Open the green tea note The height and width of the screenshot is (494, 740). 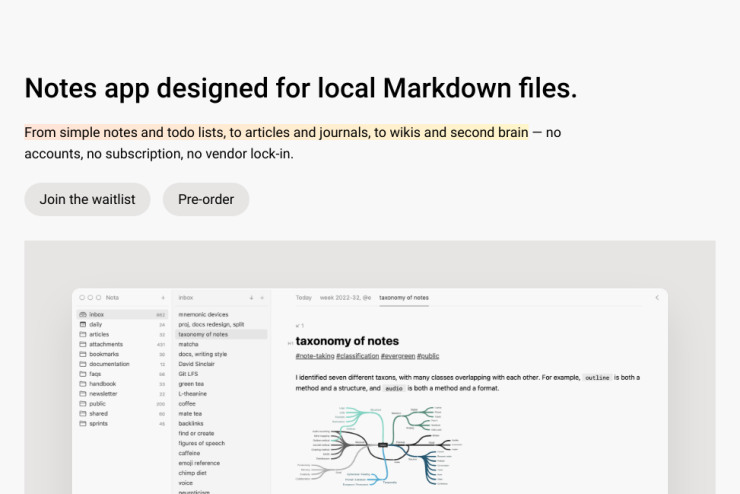tap(191, 384)
